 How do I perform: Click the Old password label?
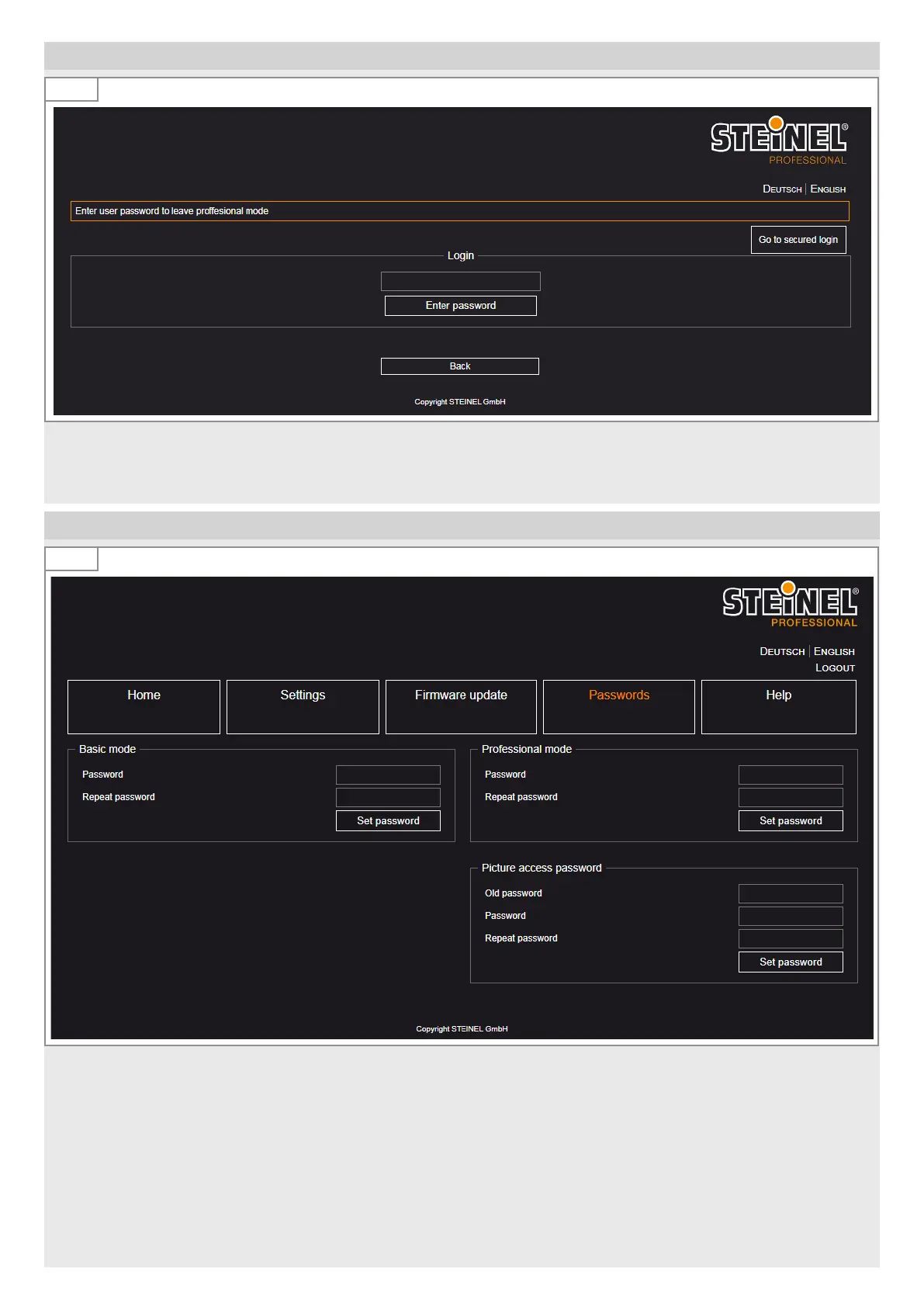pos(514,893)
